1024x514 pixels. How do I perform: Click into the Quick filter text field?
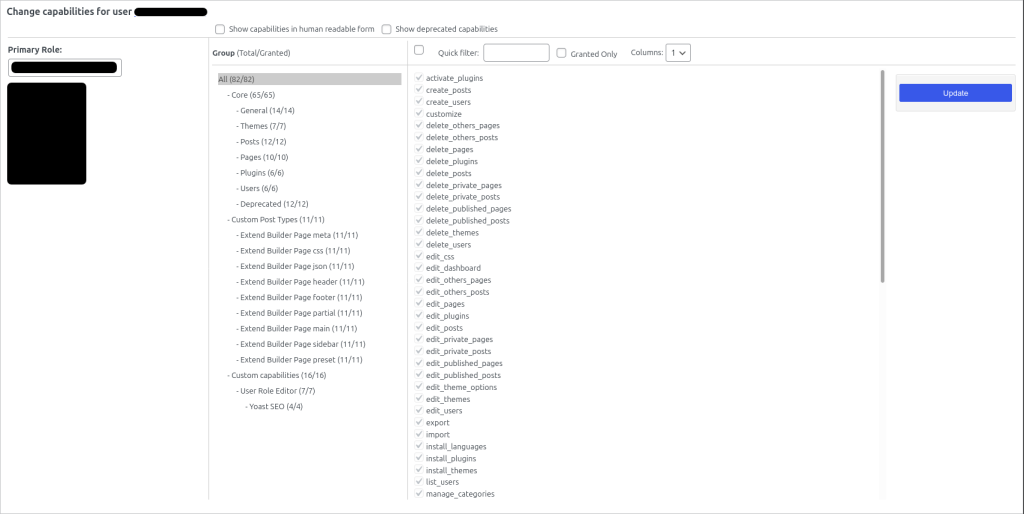point(516,53)
